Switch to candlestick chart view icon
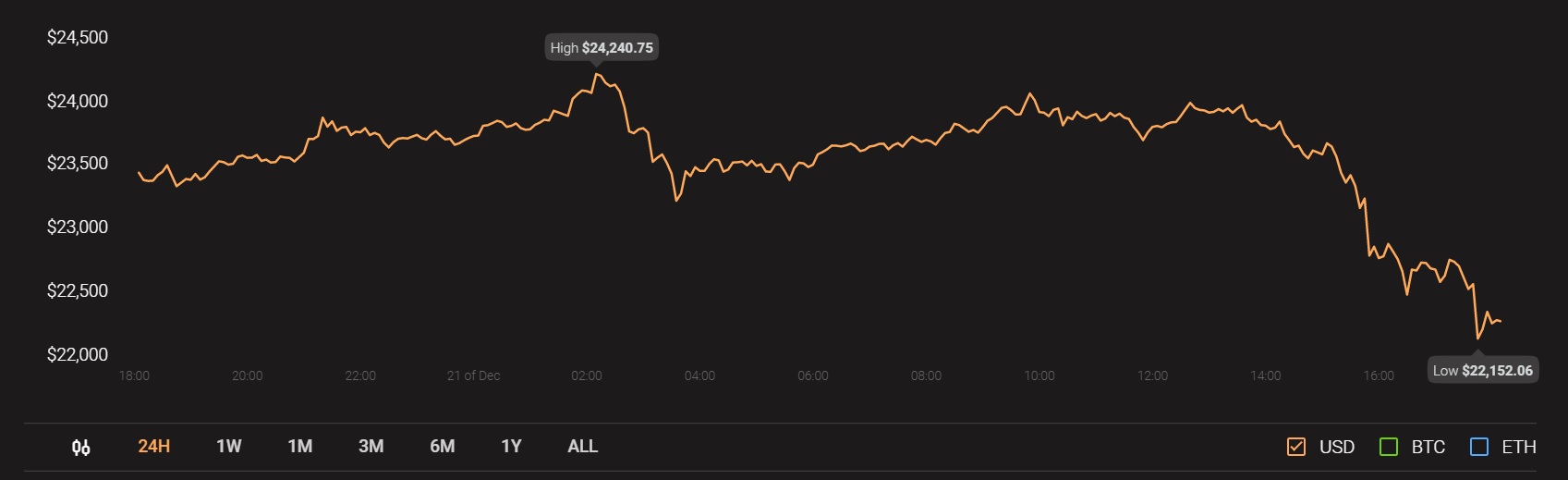Screen dimensions: 1568x480 (x=81, y=448)
